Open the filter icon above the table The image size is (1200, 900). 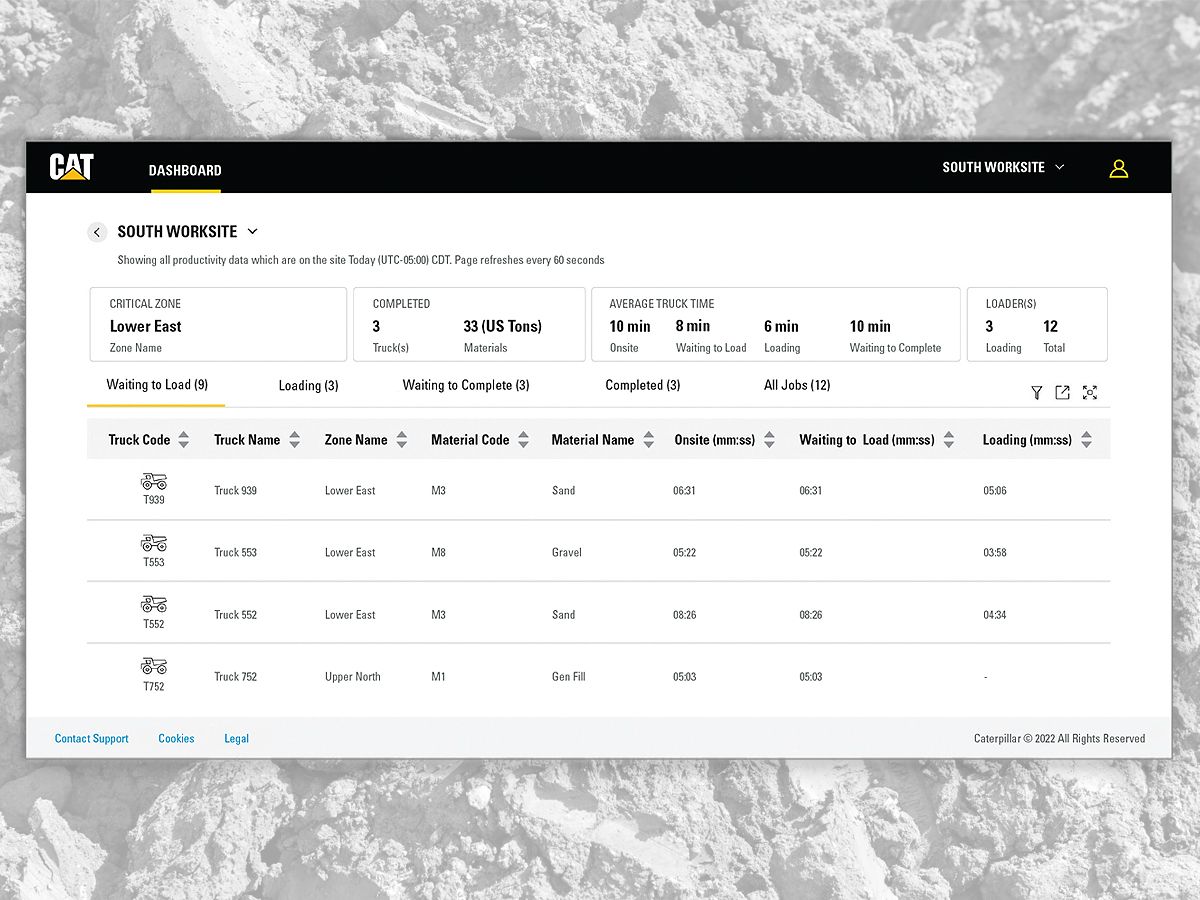point(1037,393)
